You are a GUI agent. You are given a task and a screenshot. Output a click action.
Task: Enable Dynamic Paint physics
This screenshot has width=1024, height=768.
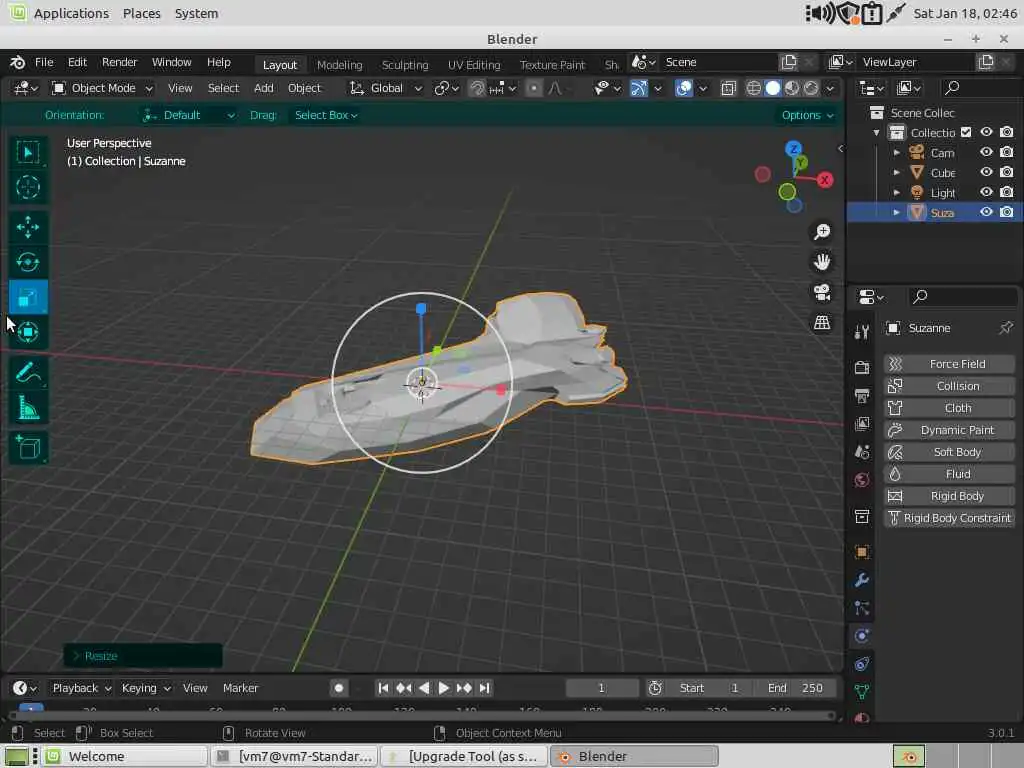click(949, 430)
